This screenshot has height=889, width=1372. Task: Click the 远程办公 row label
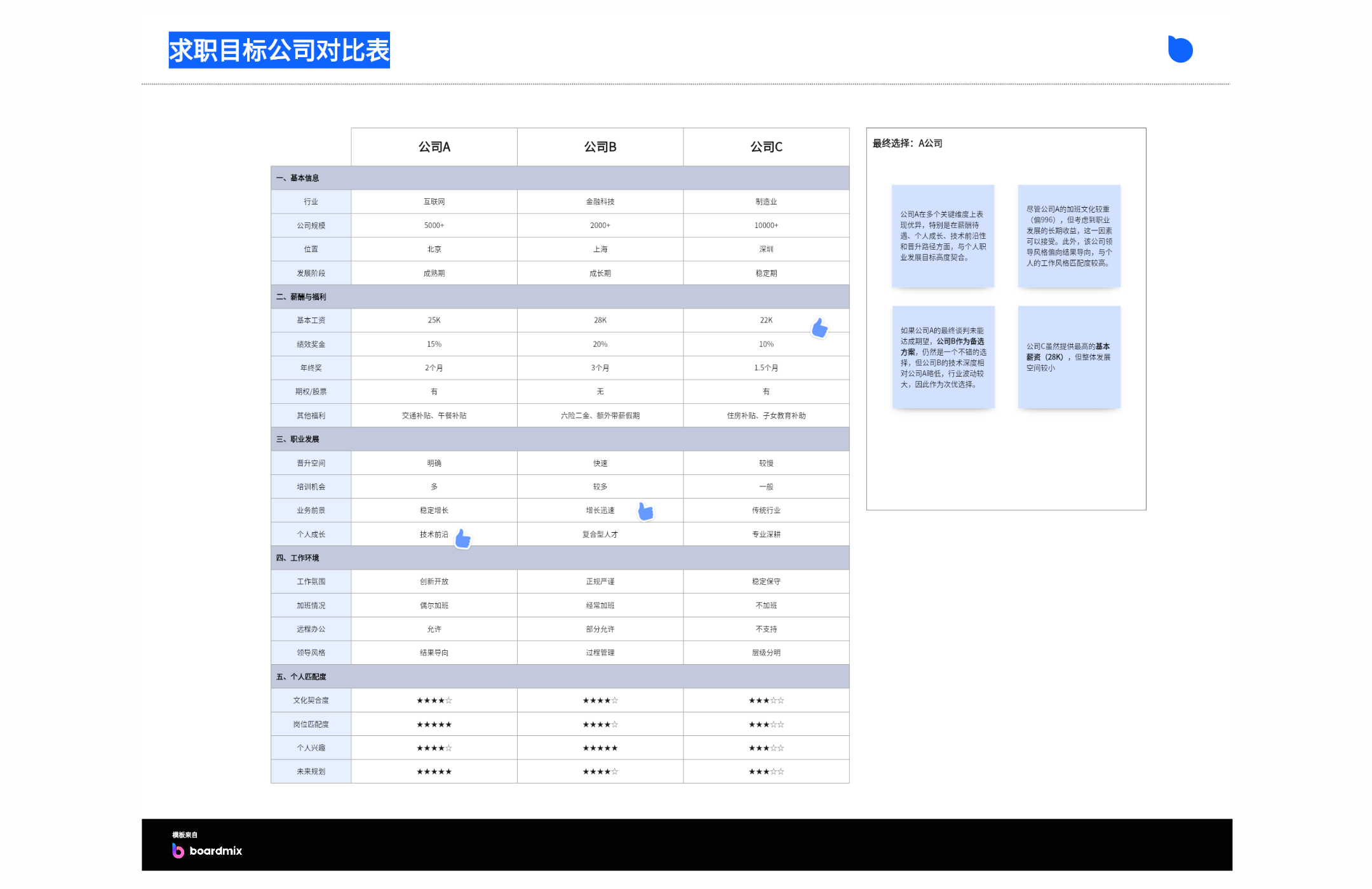coord(311,629)
